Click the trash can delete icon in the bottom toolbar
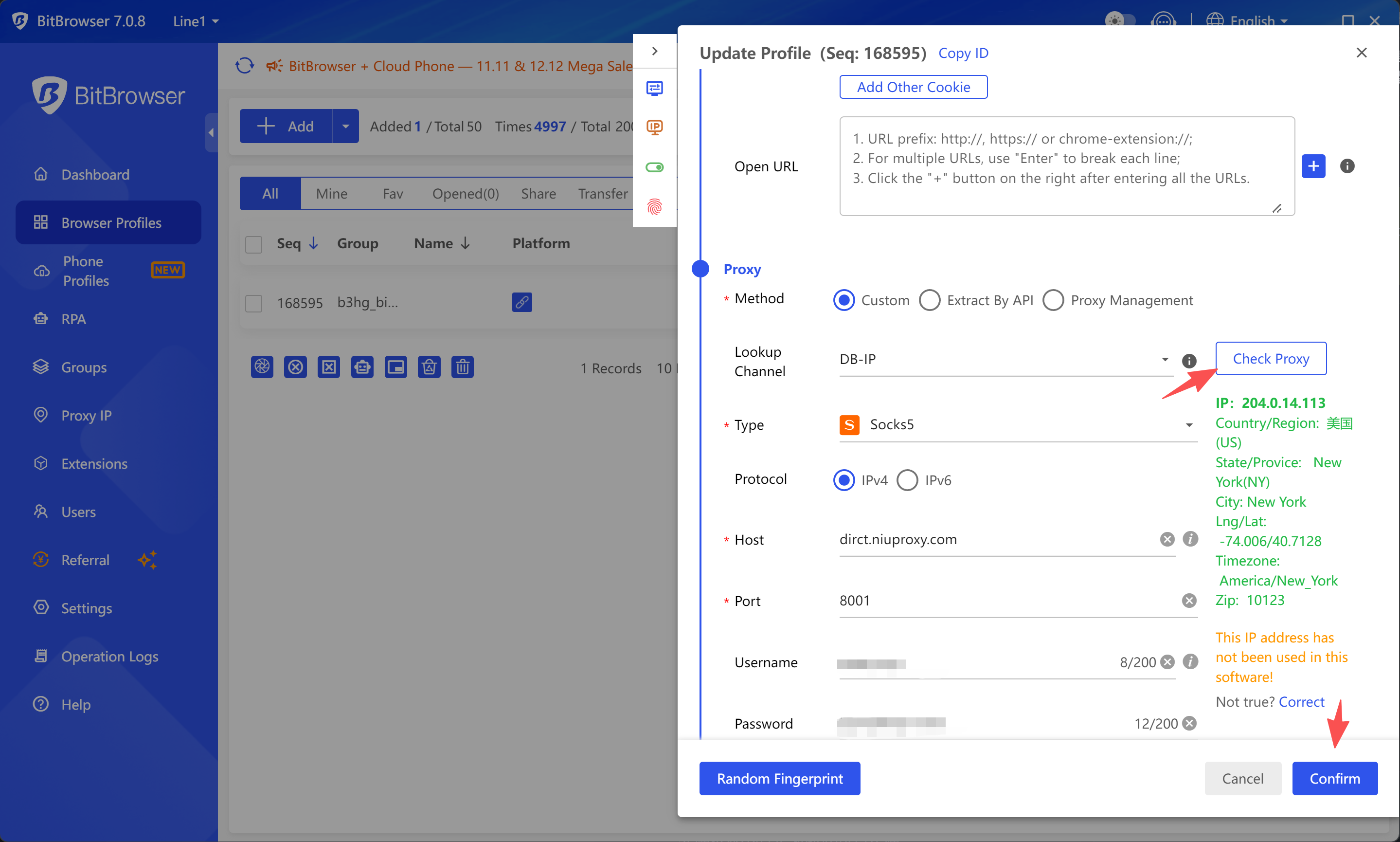This screenshot has width=1400, height=842. [463, 367]
